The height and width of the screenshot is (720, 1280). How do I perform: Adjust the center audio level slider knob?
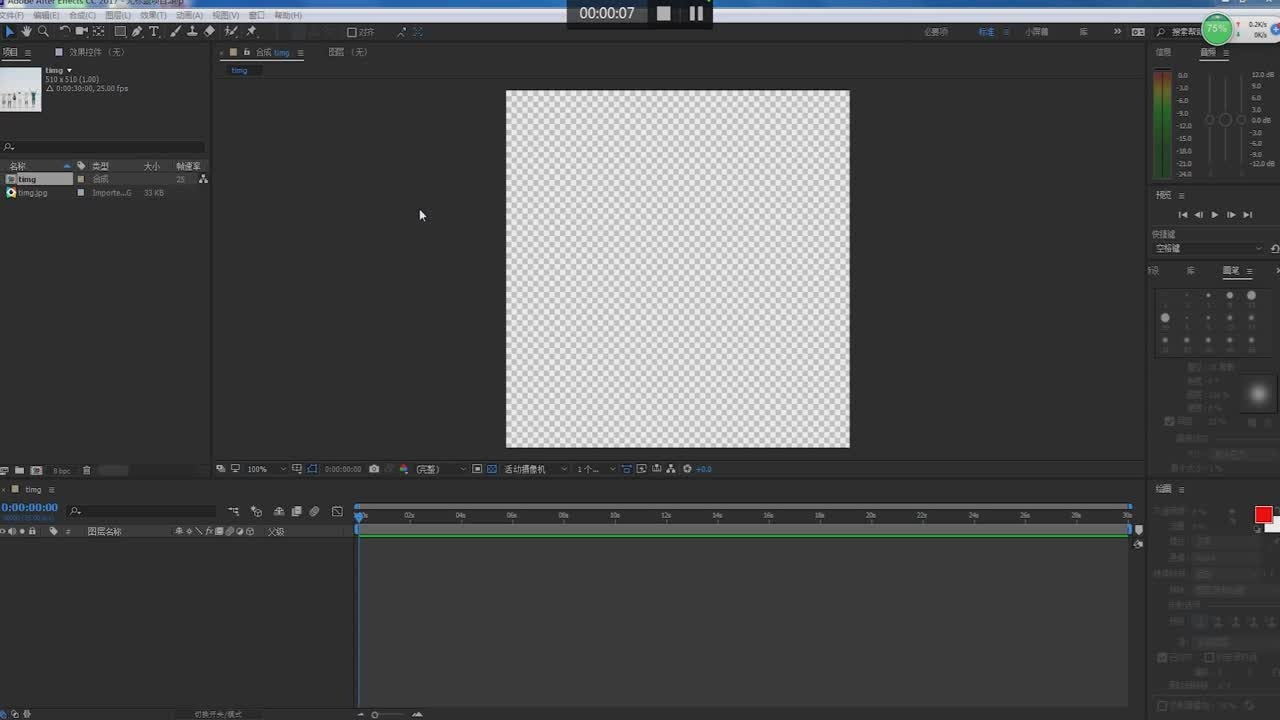(x=1225, y=120)
